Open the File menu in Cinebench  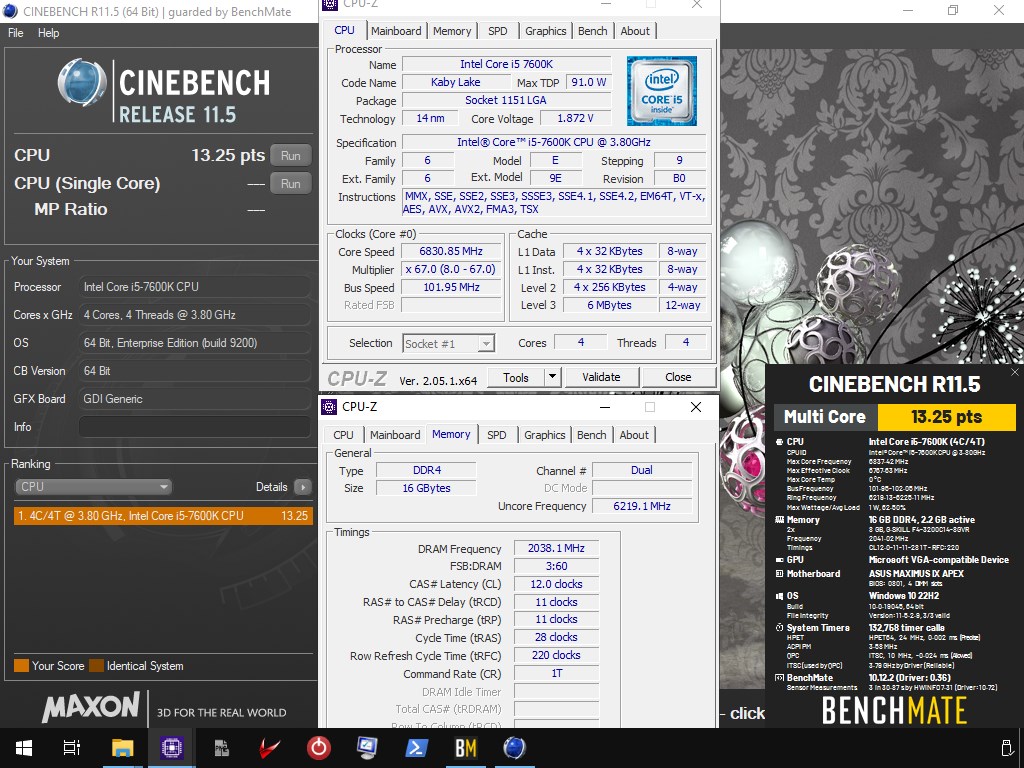(16, 33)
